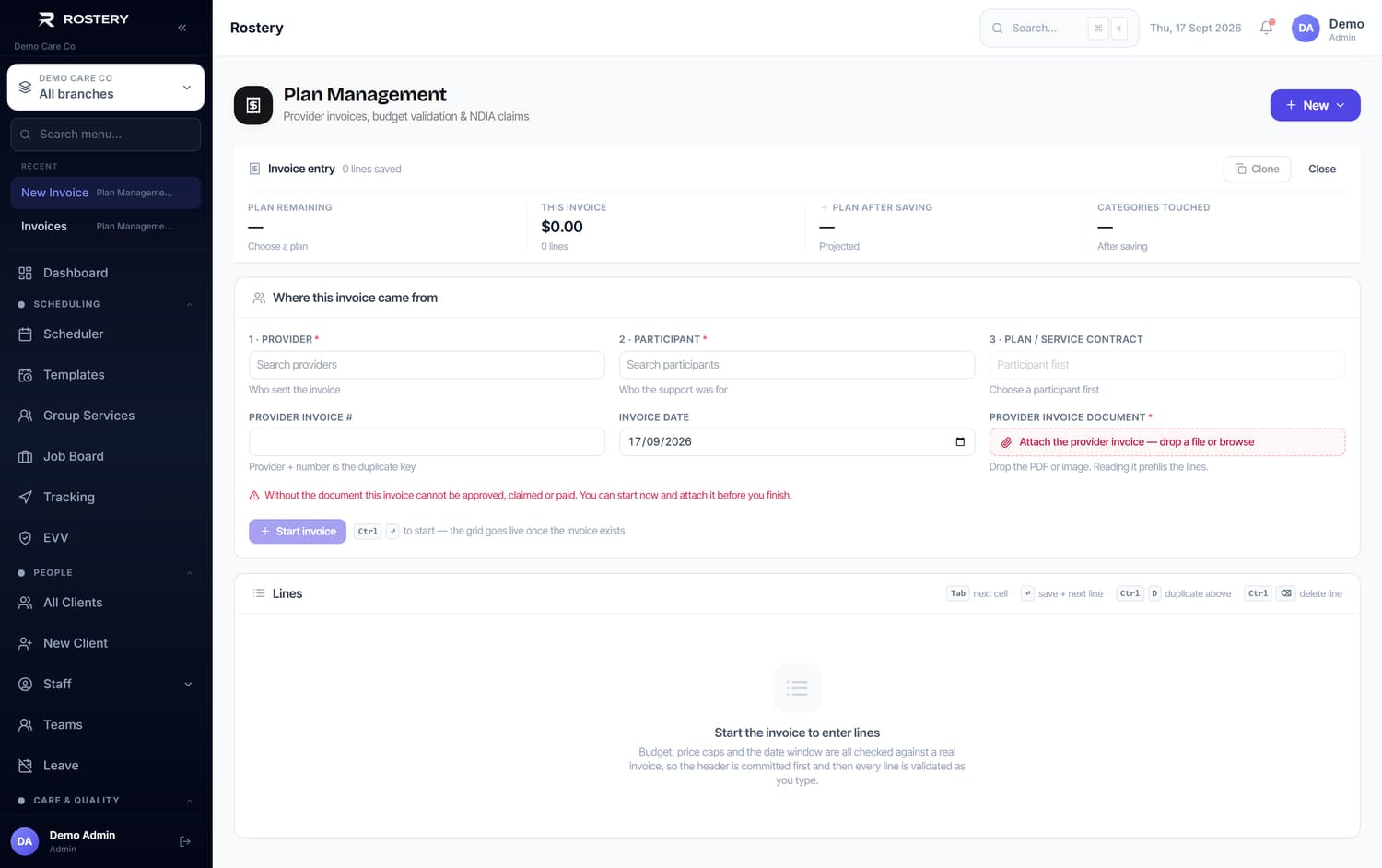Click the Demo Admin name in the top bar
Viewport: 1382px width, 868px height.
point(1346,24)
